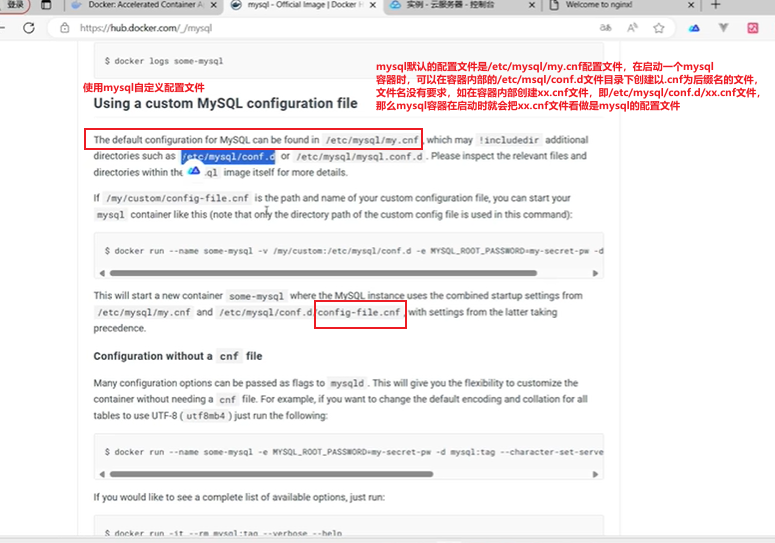Click heading 'Using a custom MySQL configuration file'

[225, 103]
